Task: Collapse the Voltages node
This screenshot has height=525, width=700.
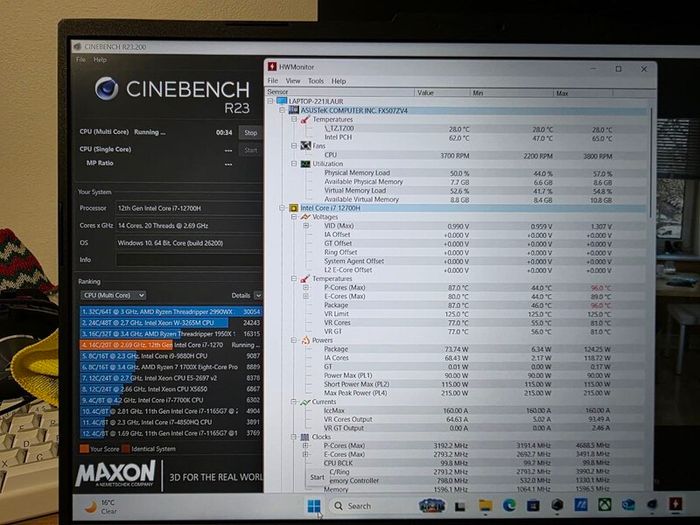Action: click(x=294, y=217)
